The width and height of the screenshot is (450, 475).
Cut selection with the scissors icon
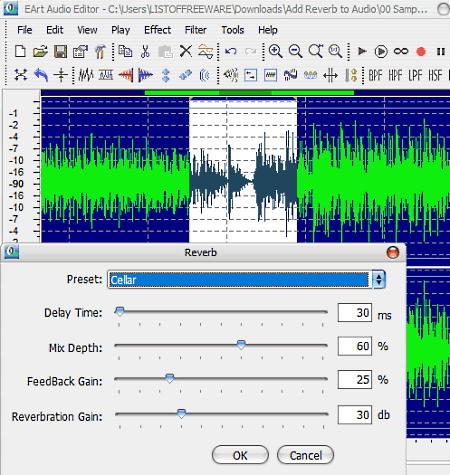pos(145,52)
